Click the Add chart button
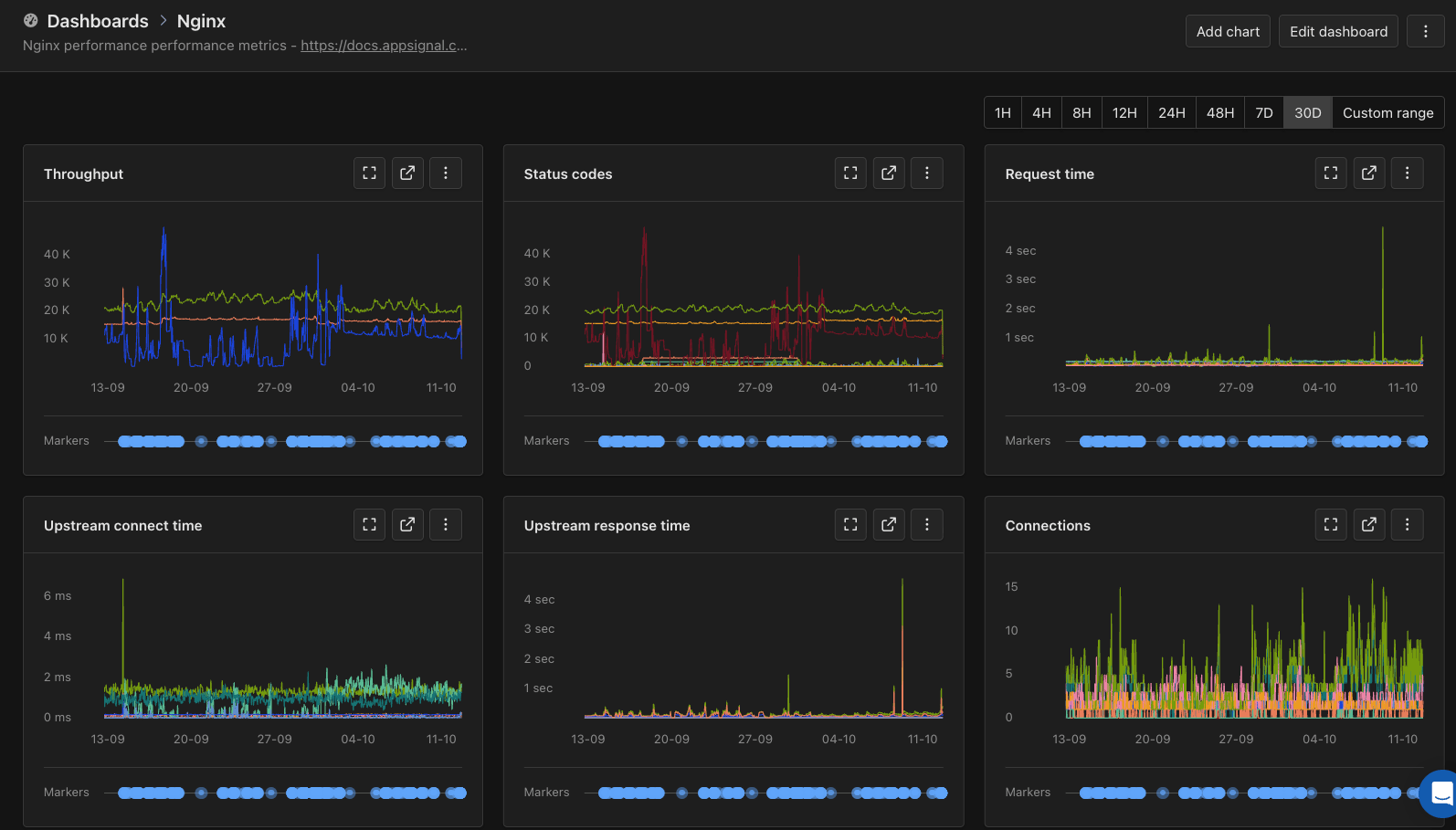 click(x=1228, y=31)
